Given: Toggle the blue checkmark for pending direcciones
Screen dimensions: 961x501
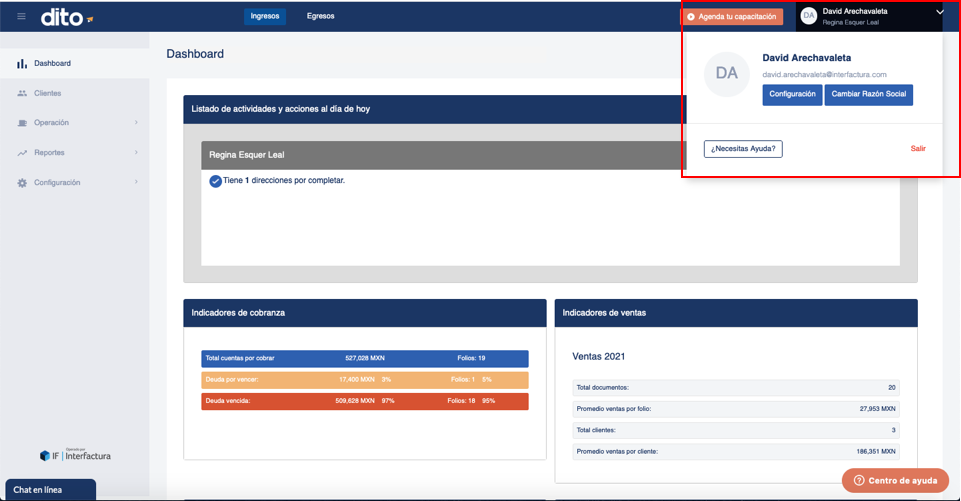Looking at the screenshot, I should pyautogui.click(x=215, y=181).
